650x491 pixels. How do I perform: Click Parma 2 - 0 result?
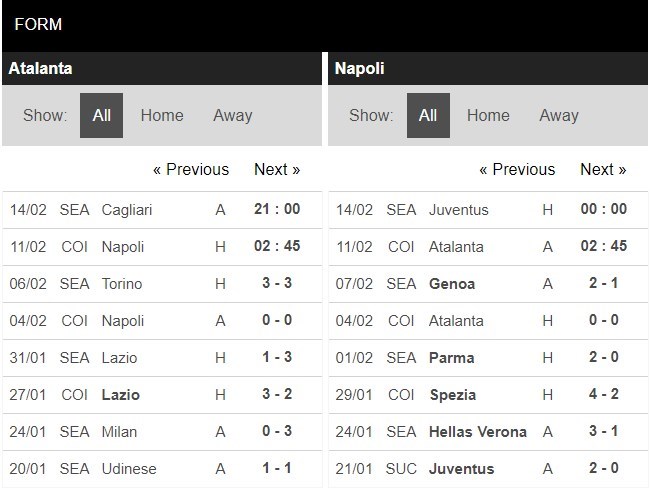click(x=603, y=358)
